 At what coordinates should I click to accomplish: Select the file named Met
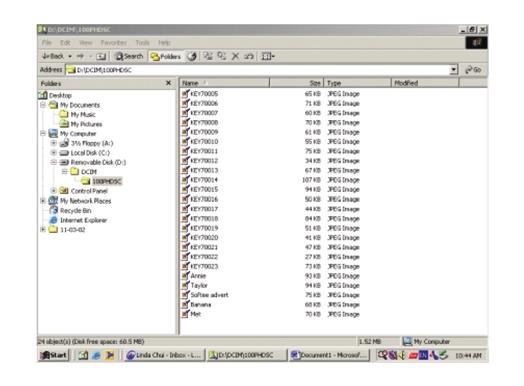[195, 314]
